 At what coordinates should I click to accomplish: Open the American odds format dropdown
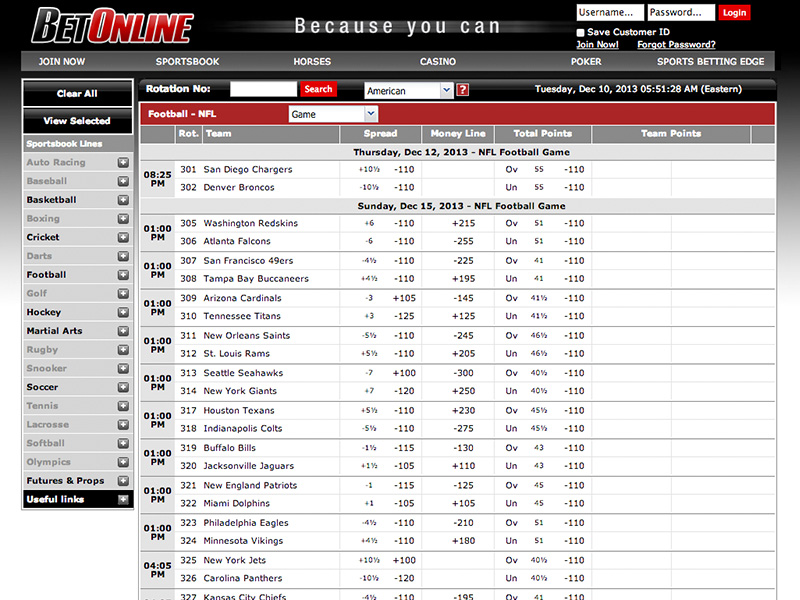[409, 91]
